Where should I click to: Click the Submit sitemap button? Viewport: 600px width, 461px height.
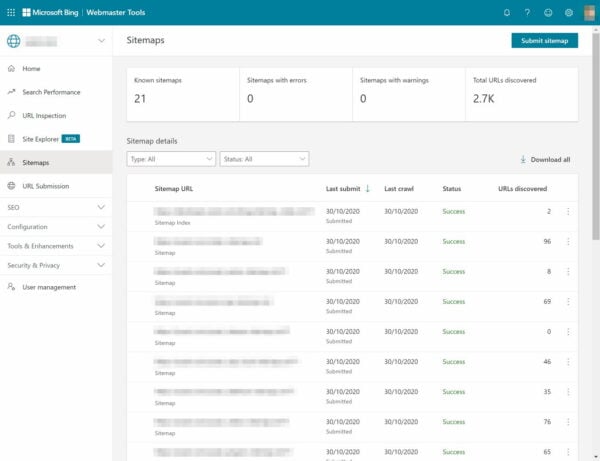[543, 41]
